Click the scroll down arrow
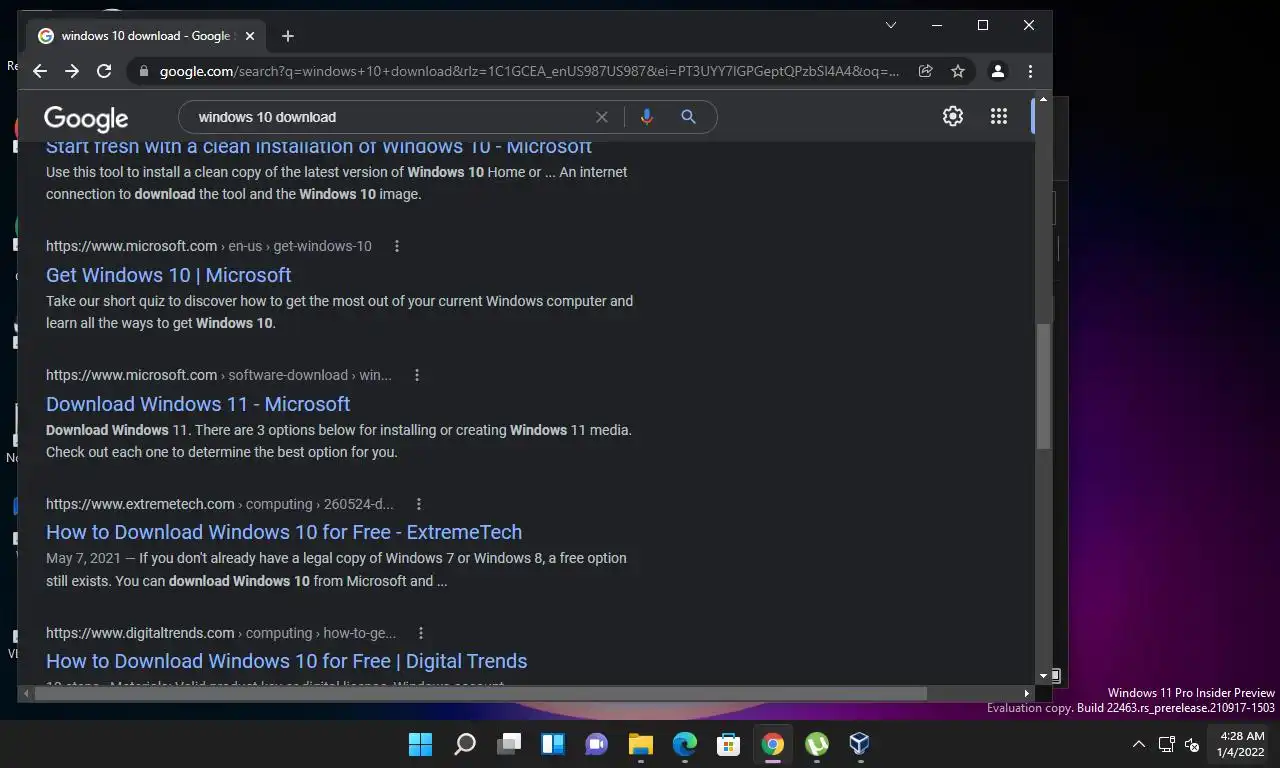This screenshot has width=1280, height=768. [x=1043, y=676]
